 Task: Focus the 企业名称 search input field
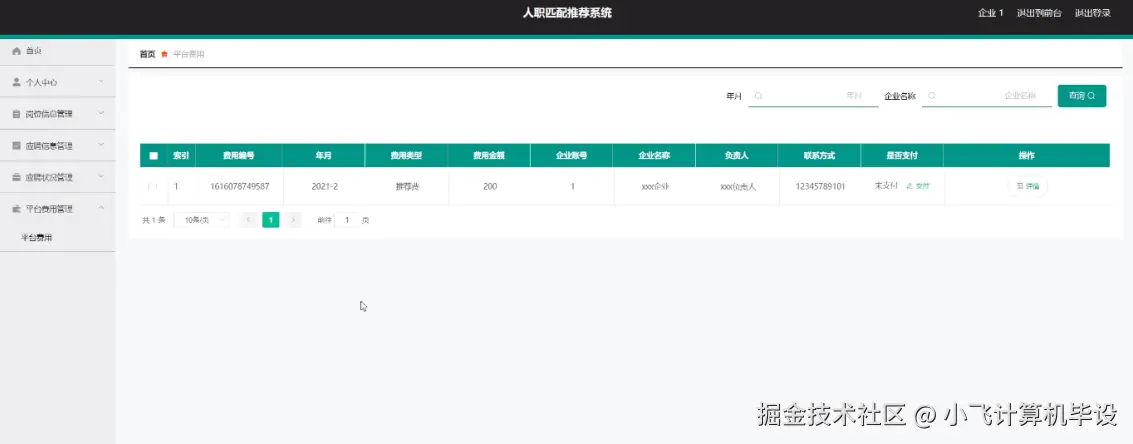click(x=987, y=95)
